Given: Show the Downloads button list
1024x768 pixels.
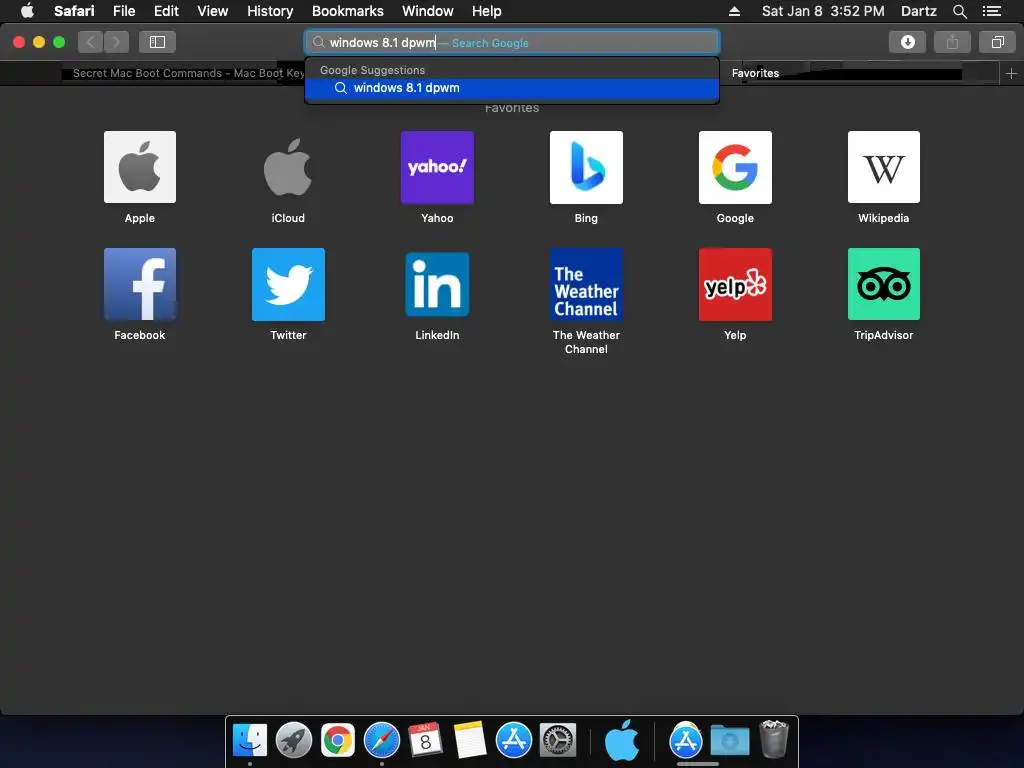Looking at the screenshot, I should tap(907, 42).
